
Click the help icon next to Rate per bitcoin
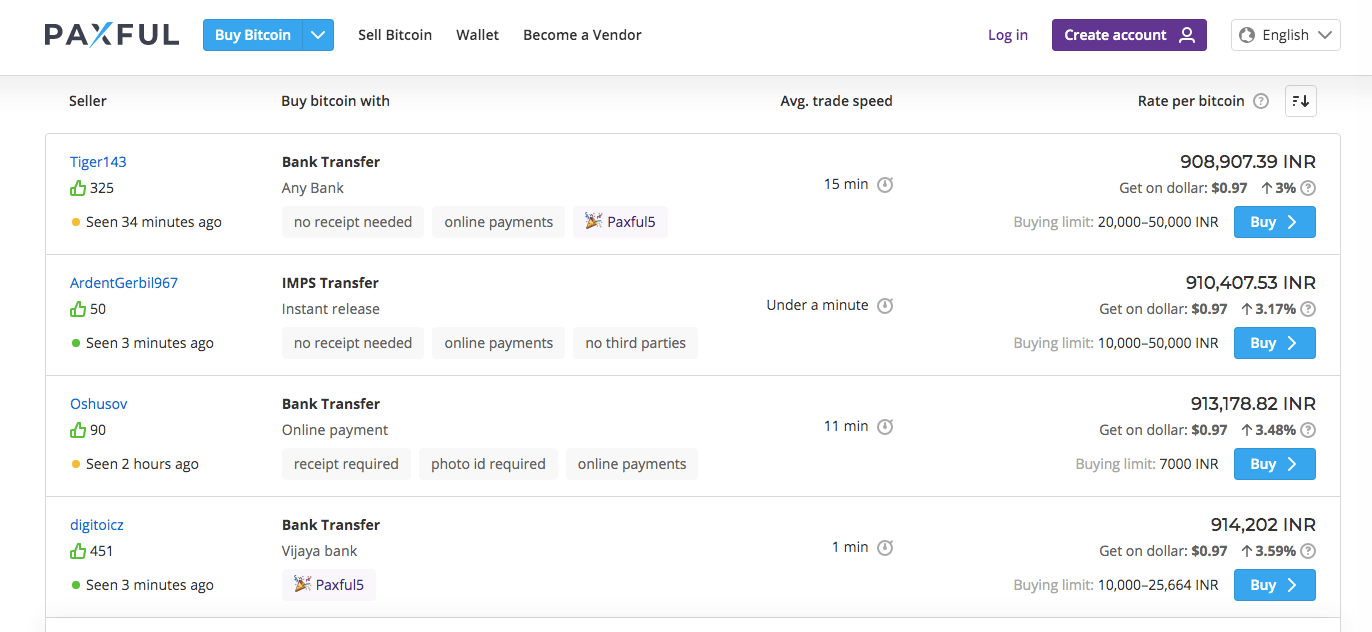1261,101
